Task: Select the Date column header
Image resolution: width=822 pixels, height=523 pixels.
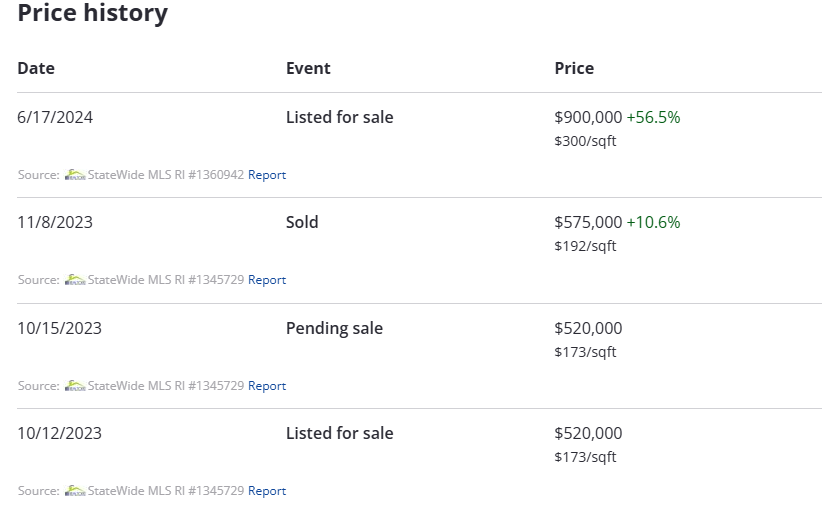Action: [36, 68]
